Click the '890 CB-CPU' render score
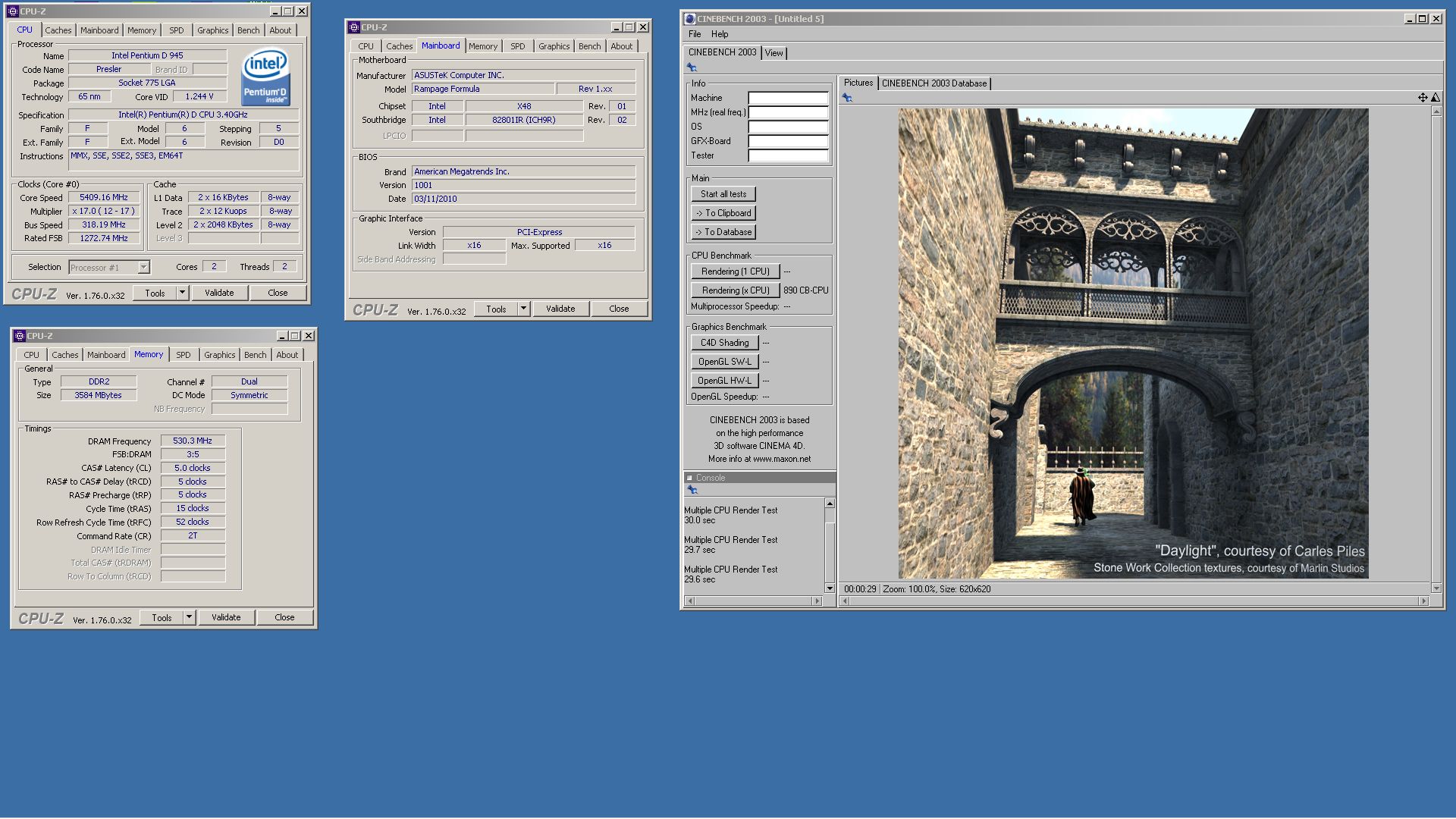Screen dimensions: 1456x819 pos(806,290)
